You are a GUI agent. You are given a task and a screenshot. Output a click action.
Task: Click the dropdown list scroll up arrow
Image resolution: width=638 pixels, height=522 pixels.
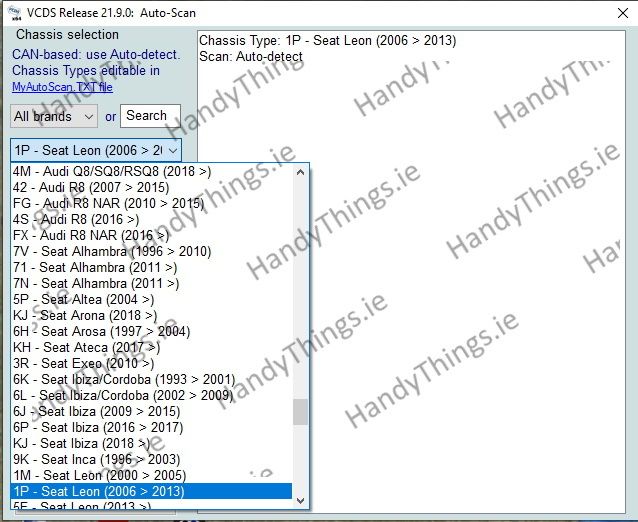[x=300, y=172]
